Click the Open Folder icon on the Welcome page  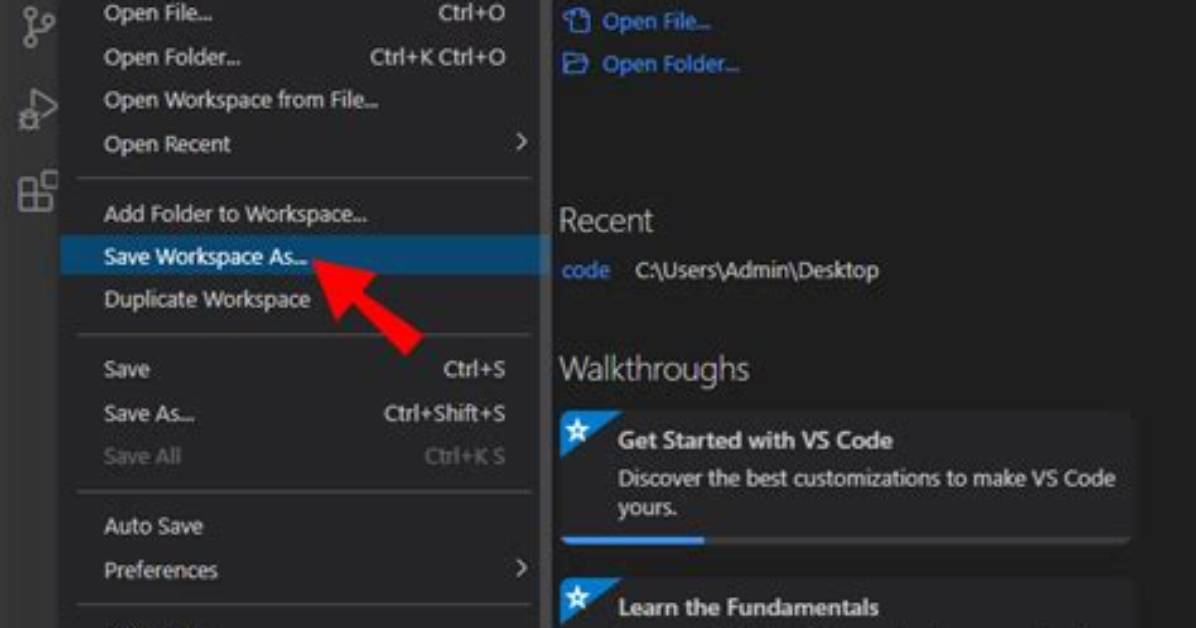point(575,63)
